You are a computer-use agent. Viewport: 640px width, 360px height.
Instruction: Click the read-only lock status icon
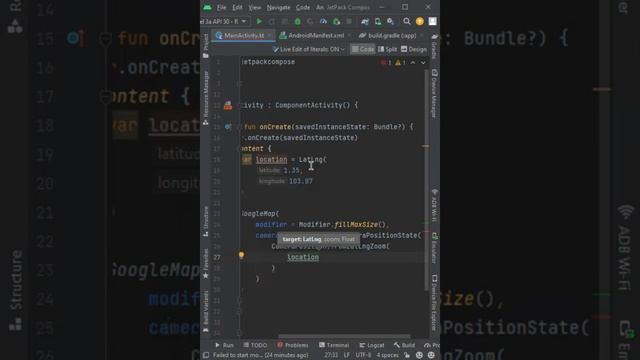pyautogui.click(x=407, y=355)
